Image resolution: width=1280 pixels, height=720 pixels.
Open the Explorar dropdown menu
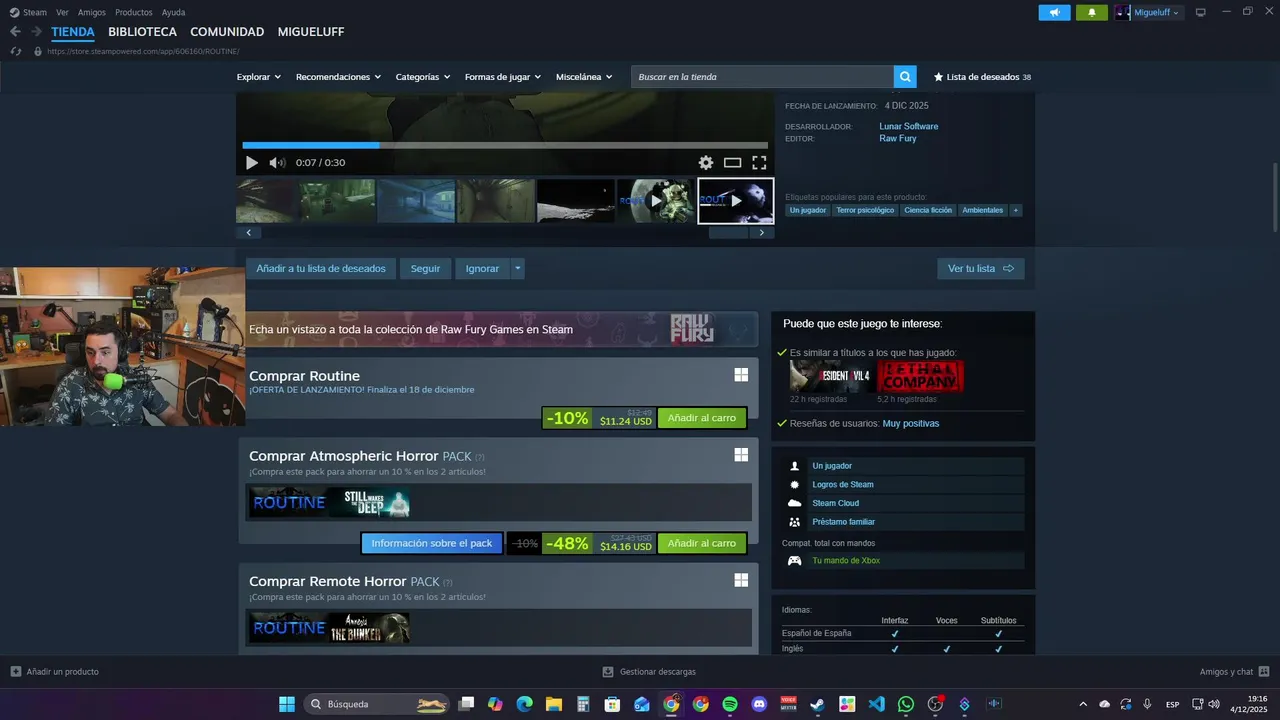click(258, 77)
